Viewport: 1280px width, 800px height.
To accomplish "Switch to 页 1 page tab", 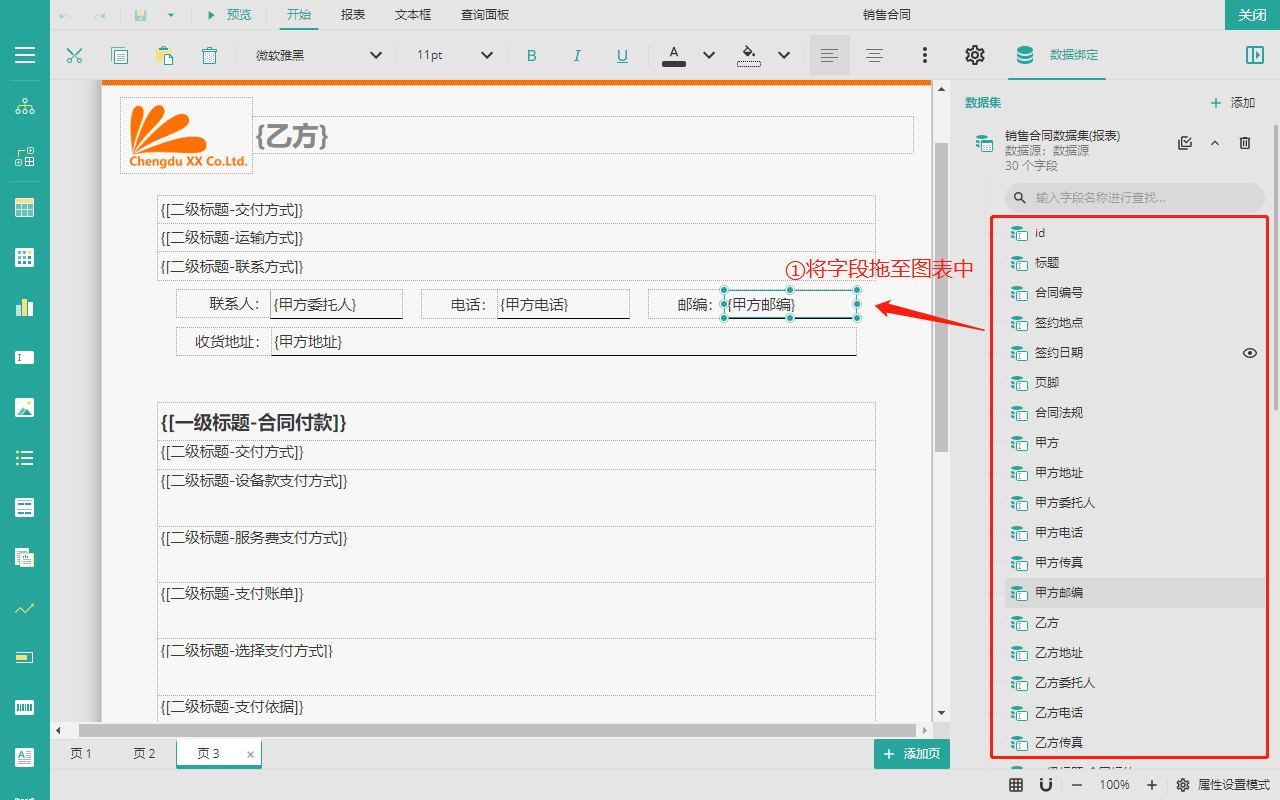I will [81, 754].
